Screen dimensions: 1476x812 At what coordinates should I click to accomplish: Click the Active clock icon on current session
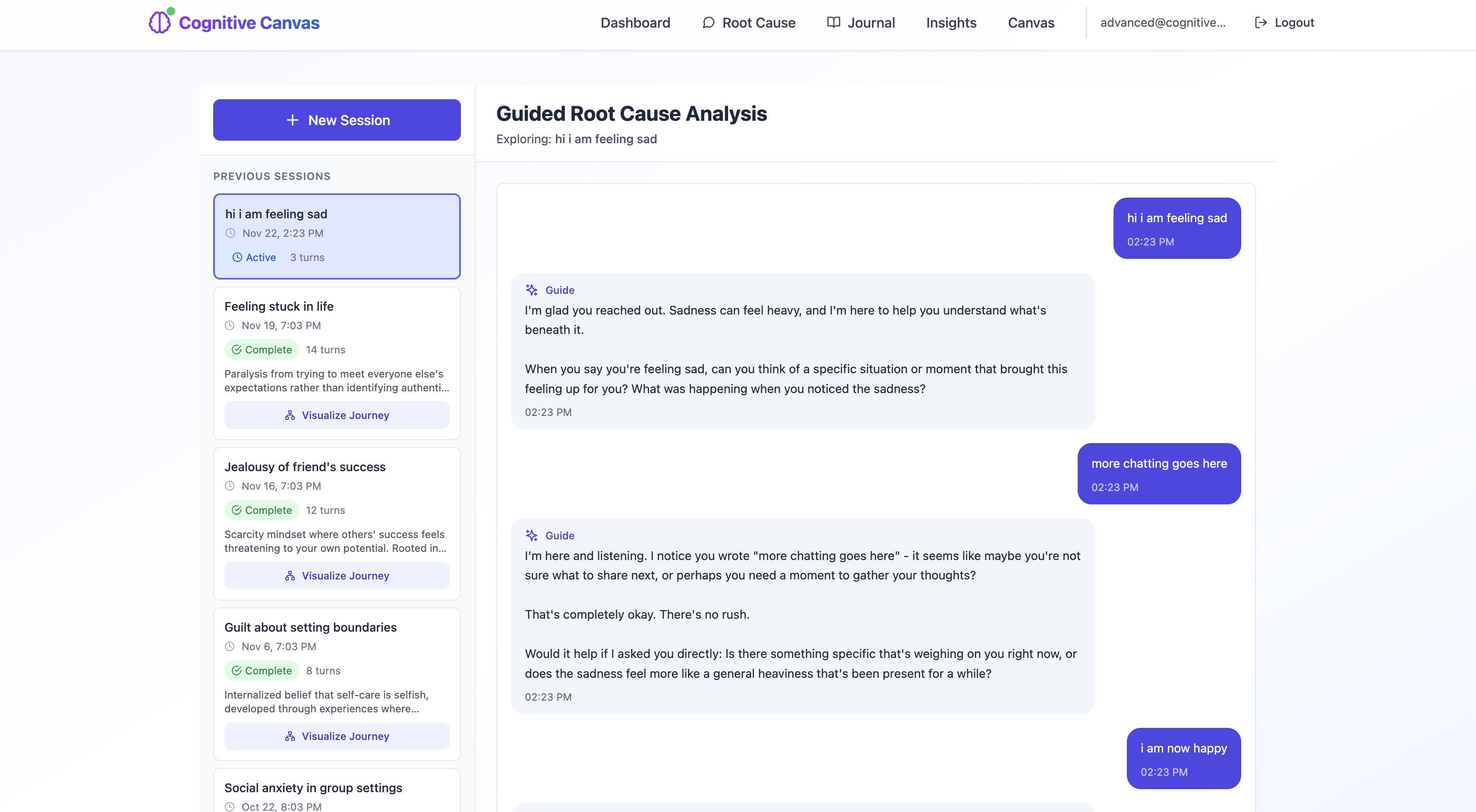click(x=237, y=257)
